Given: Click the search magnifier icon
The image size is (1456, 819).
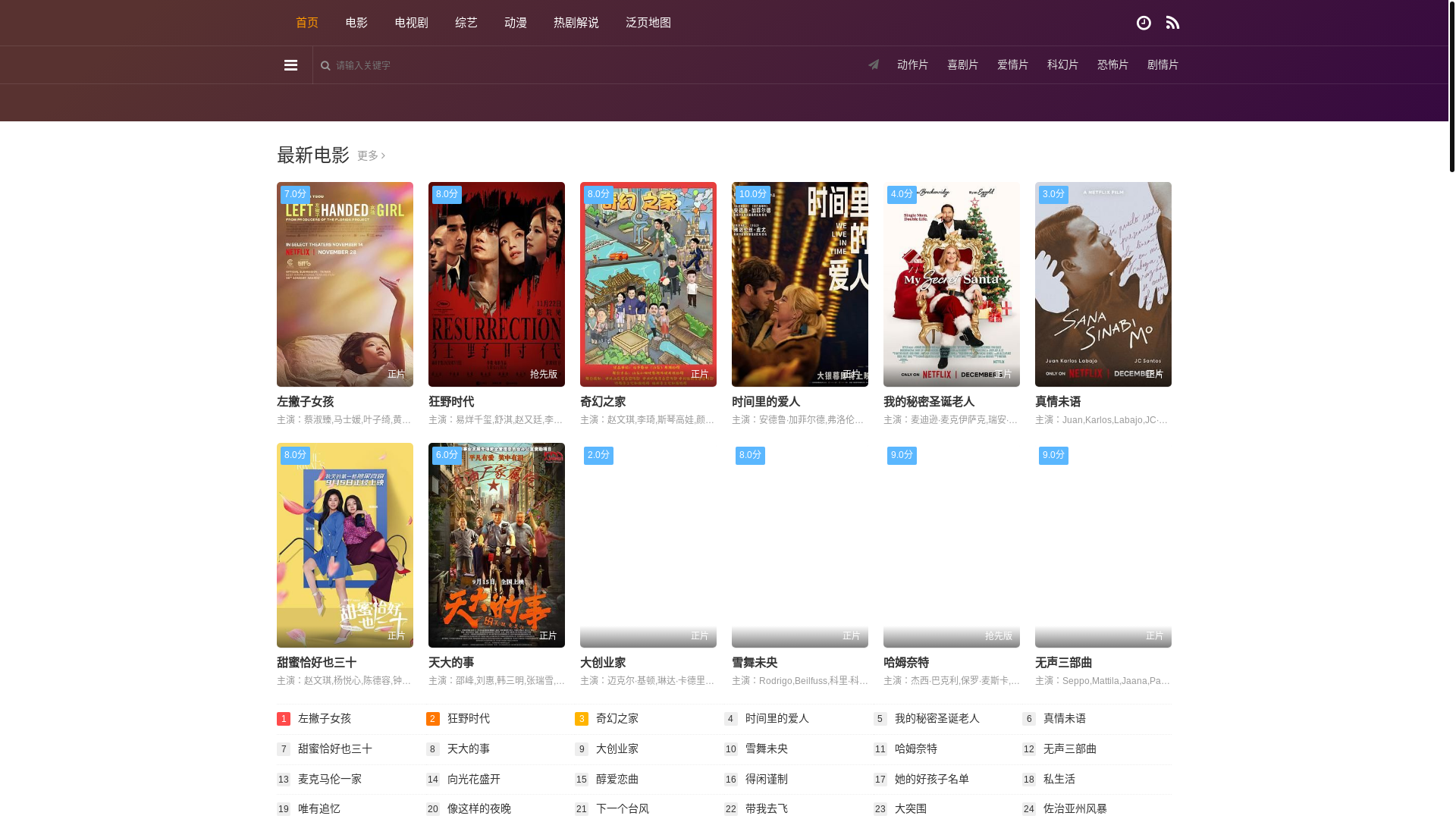Looking at the screenshot, I should (325, 66).
